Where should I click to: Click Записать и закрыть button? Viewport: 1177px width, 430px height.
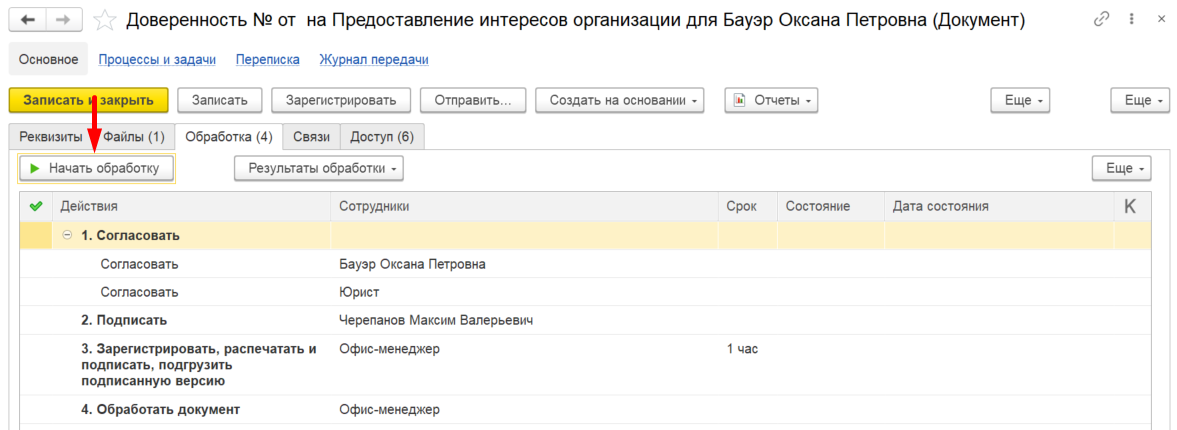tap(89, 100)
